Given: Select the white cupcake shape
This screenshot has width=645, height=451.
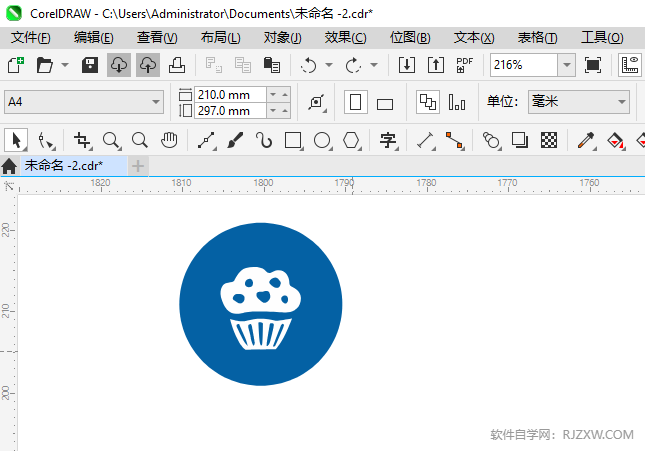Looking at the screenshot, I should click(x=260, y=309).
